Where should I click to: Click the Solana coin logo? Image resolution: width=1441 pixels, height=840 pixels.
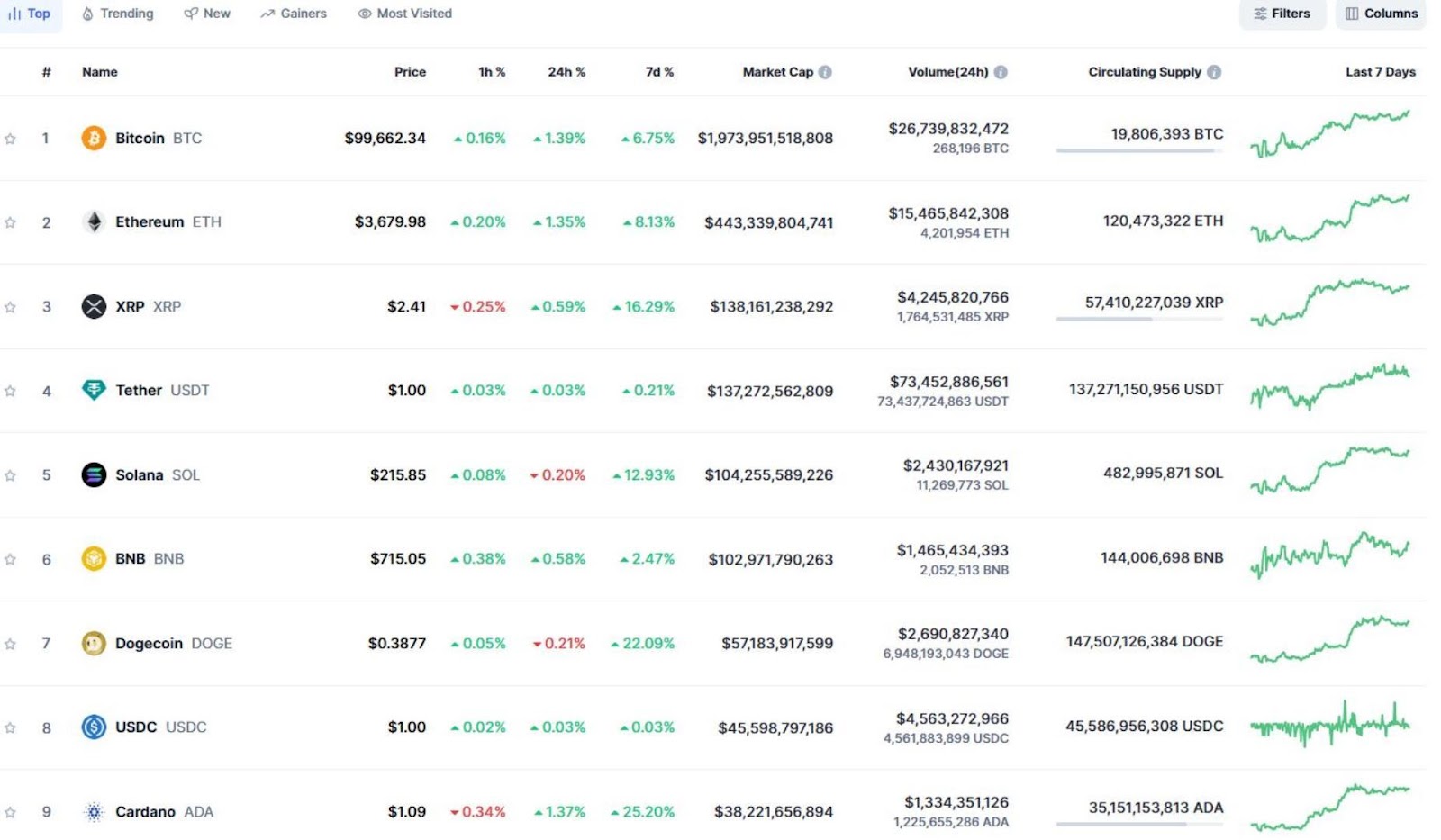pyautogui.click(x=94, y=474)
